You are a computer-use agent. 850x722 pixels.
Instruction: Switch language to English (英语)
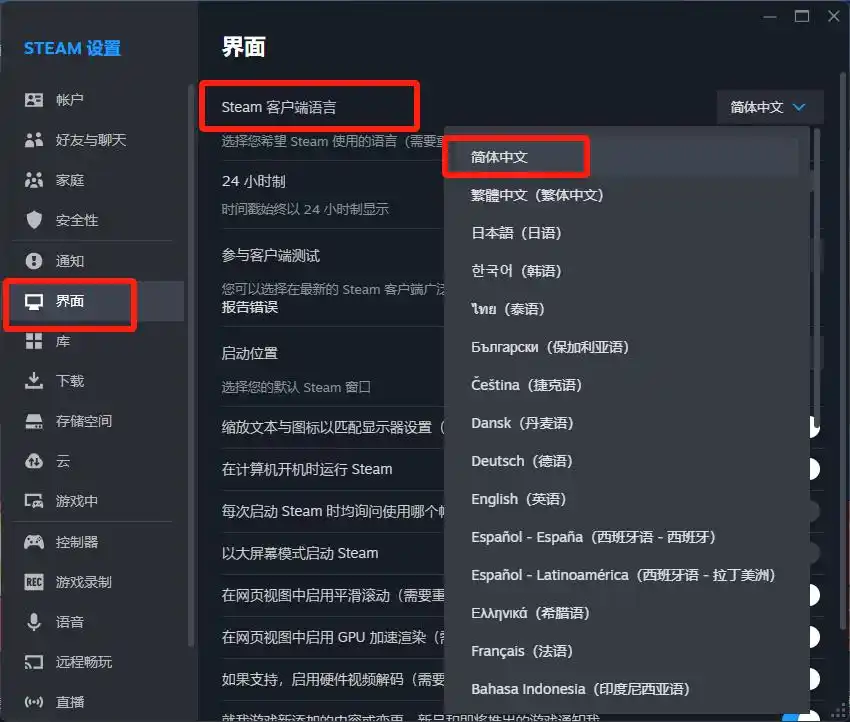[x=621, y=499]
